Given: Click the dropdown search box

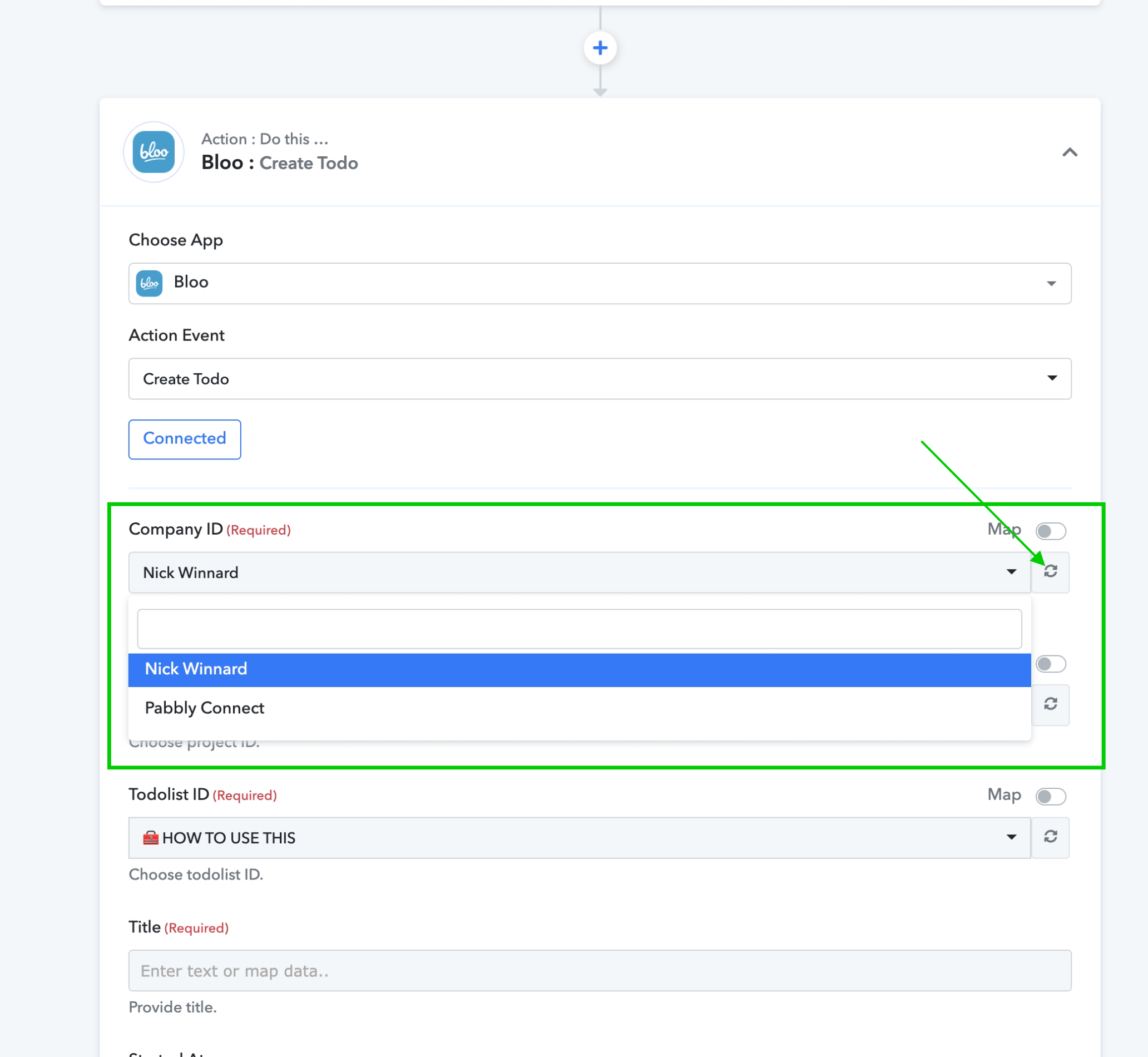Looking at the screenshot, I should pos(578,629).
